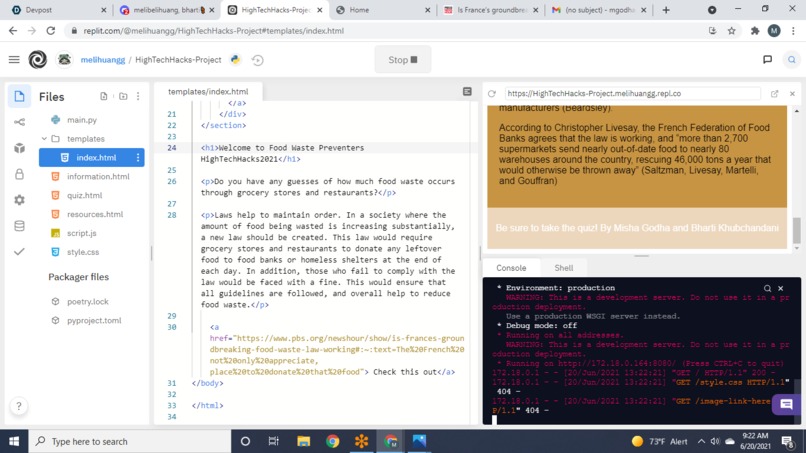Screen dimensions: 806x453
Task: Open the Packages cube icon
Action: [20, 148]
